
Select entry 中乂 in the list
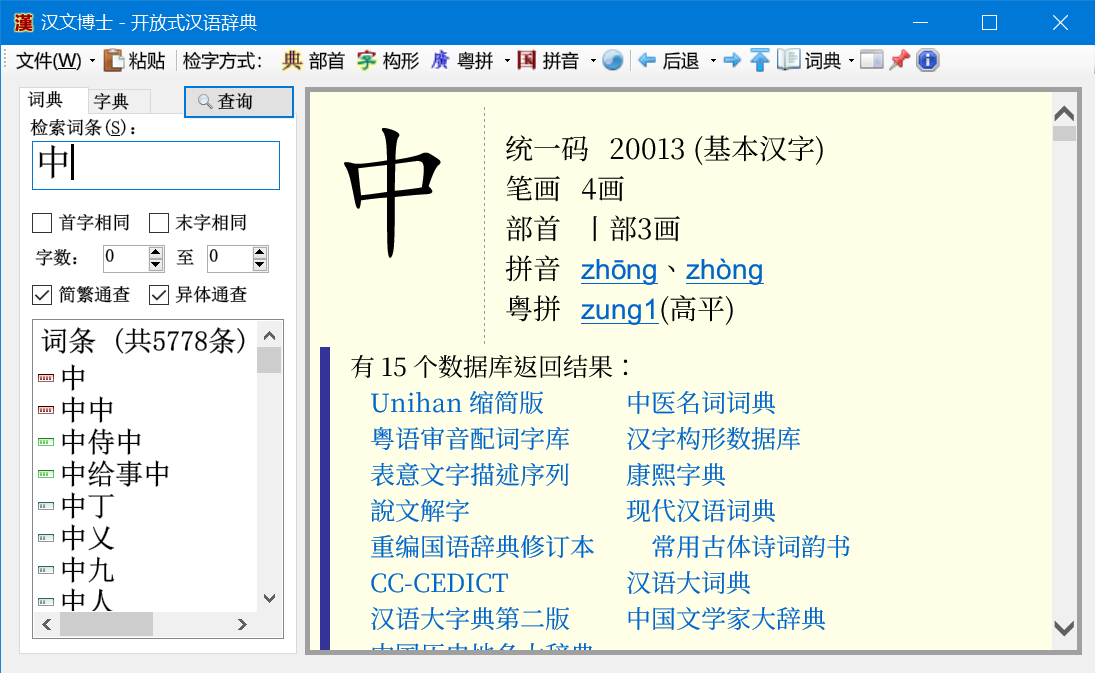click(88, 538)
